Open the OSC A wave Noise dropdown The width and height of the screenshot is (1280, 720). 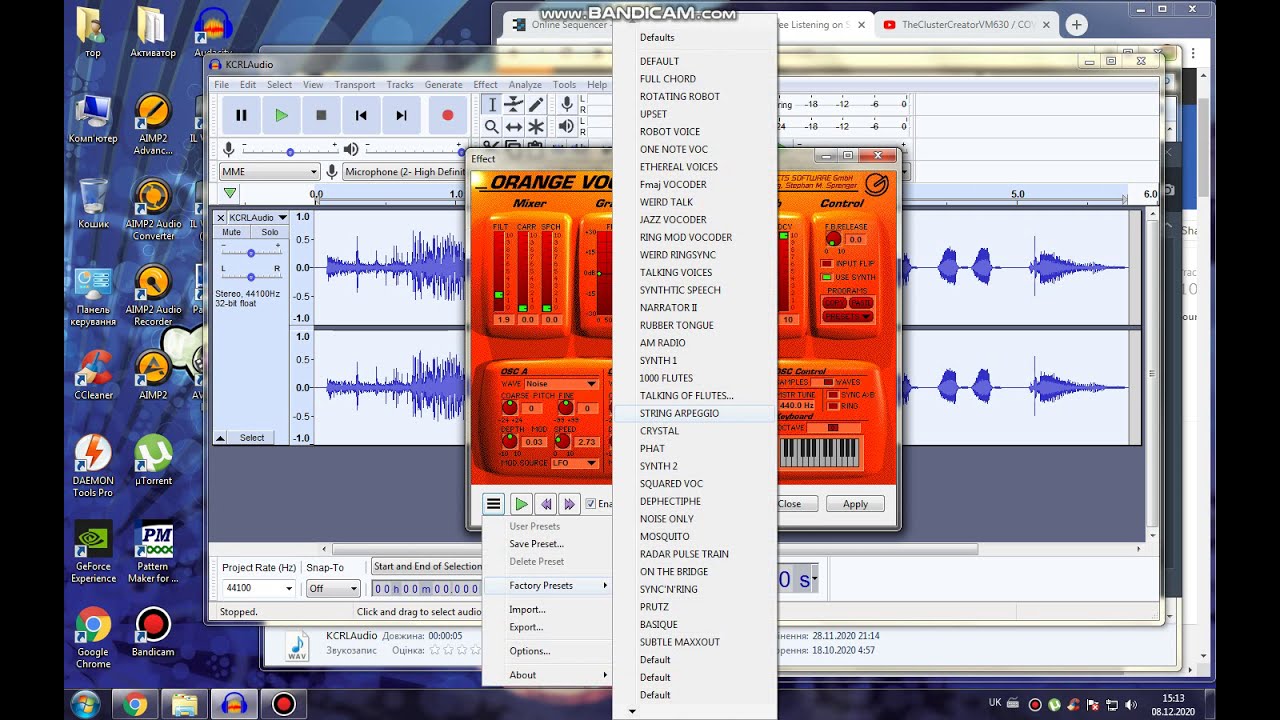pyautogui.click(x=562, y=384)
